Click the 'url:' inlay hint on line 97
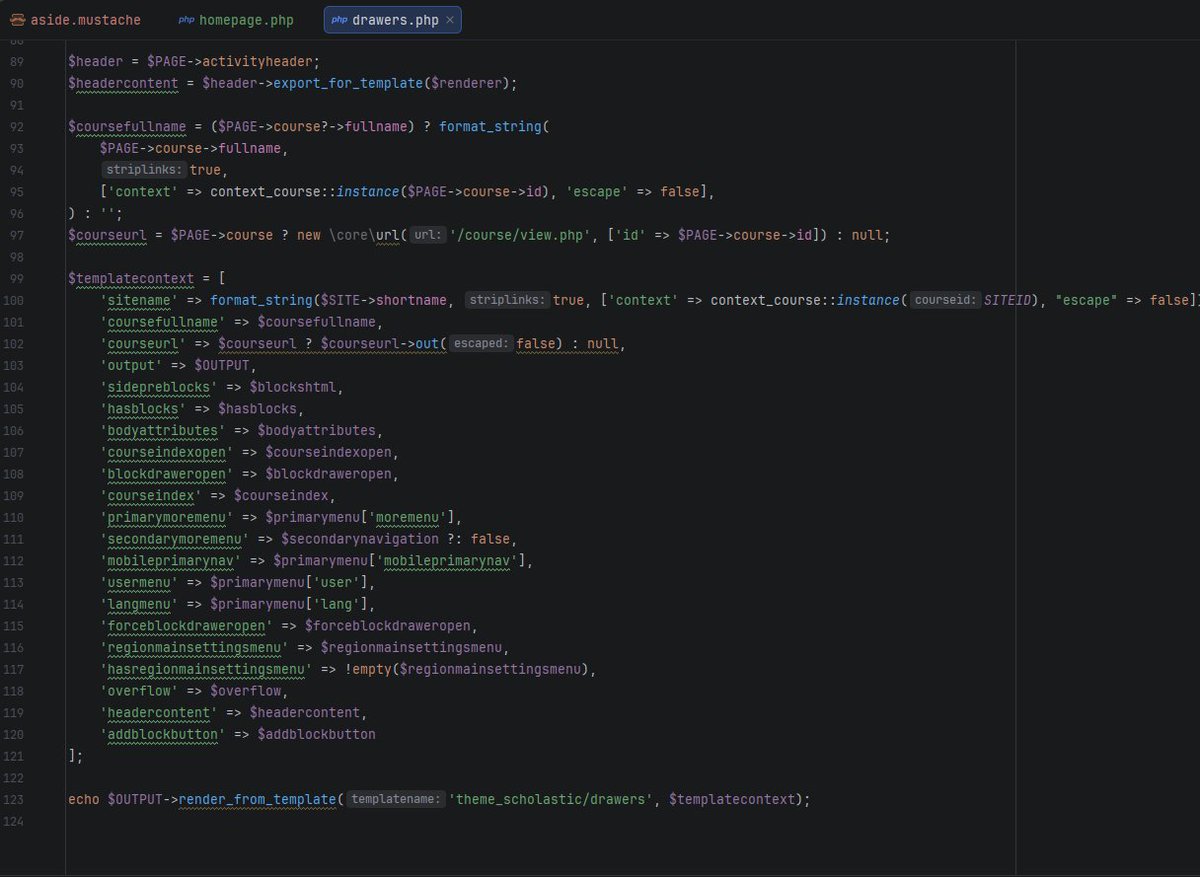 427,235
